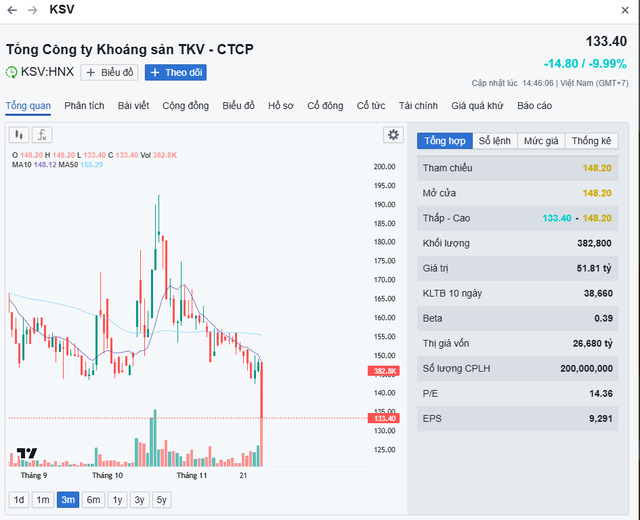The width and height of the screenshot is (640, 520).
Task: Switch to the Tài chính tab
Action: tap(418, 105)
